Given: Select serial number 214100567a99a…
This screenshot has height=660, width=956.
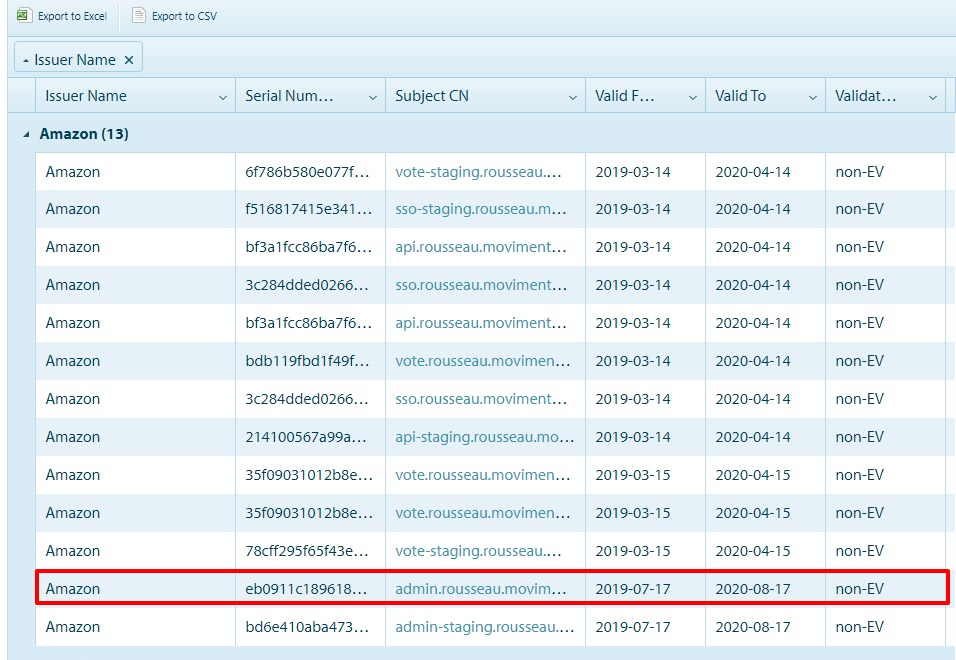Looking at the screenshot, I should (x=305, y=437).
